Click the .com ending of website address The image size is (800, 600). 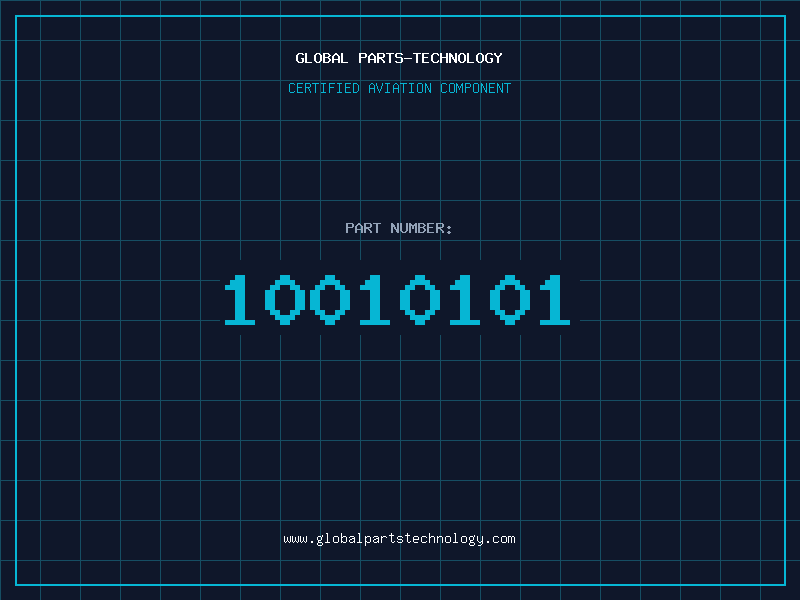(500, 539)
